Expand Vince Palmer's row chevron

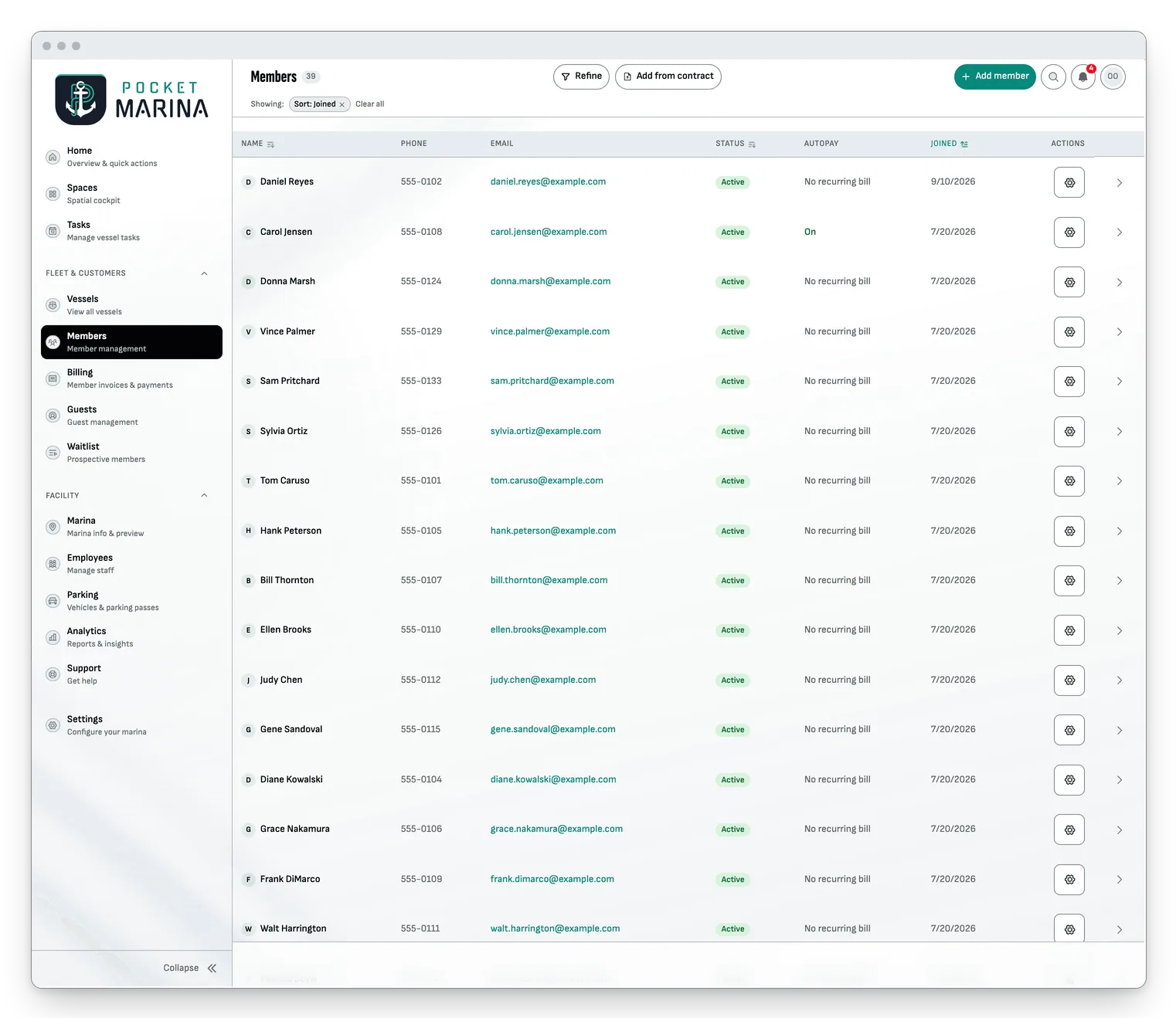coord(1119,332)
